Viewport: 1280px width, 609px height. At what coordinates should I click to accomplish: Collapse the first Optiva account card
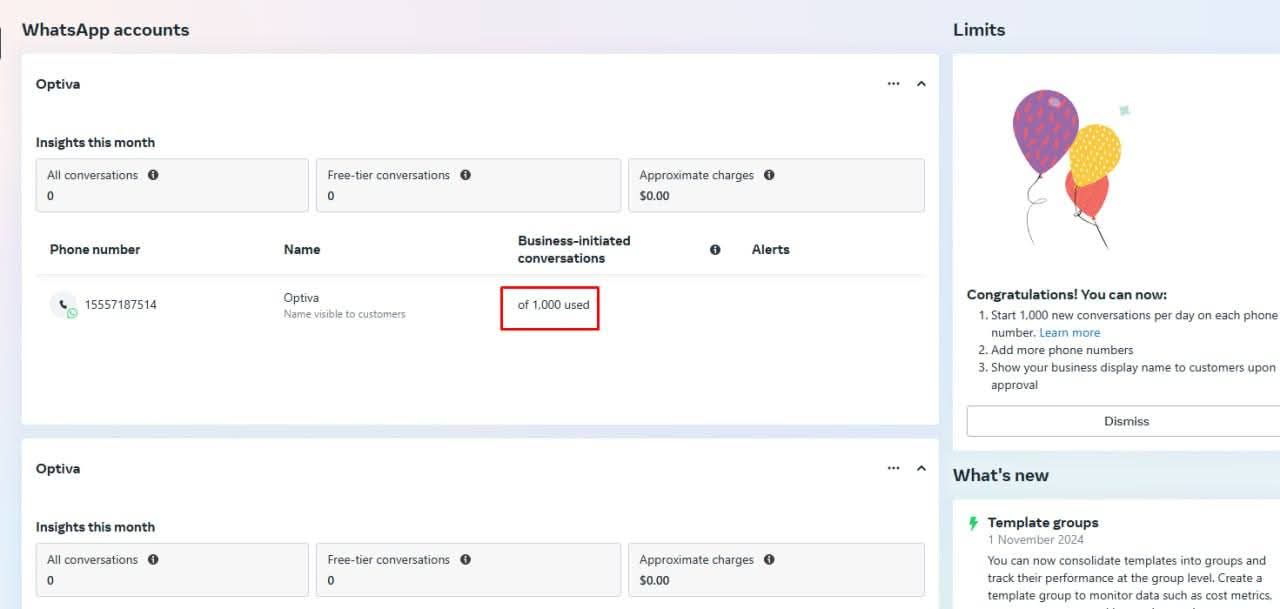(921, 84)
